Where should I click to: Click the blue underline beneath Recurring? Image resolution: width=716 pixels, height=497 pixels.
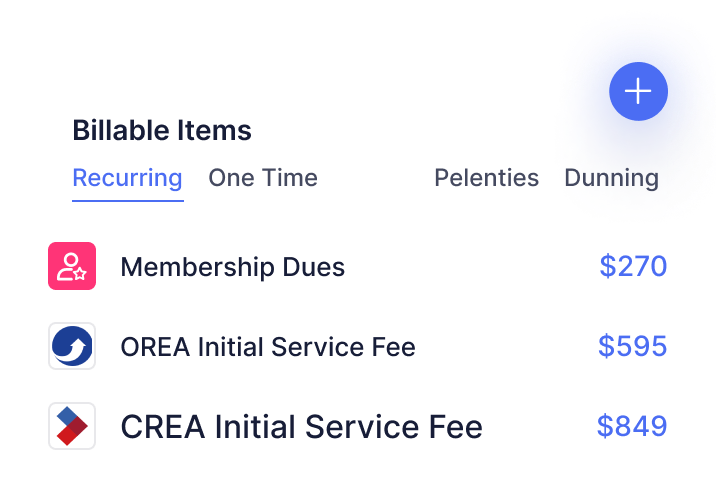127,200
